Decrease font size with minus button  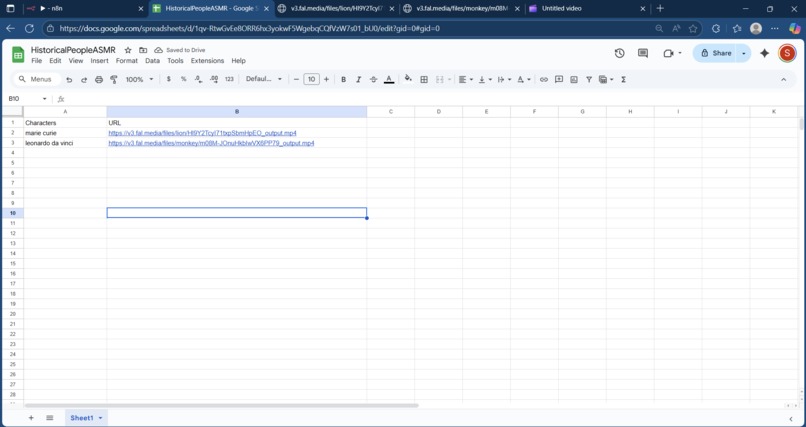pos(296,79)
